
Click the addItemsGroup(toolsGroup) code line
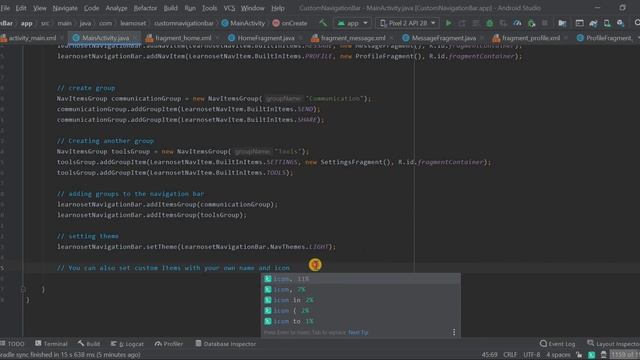click(x=151, y=215)
